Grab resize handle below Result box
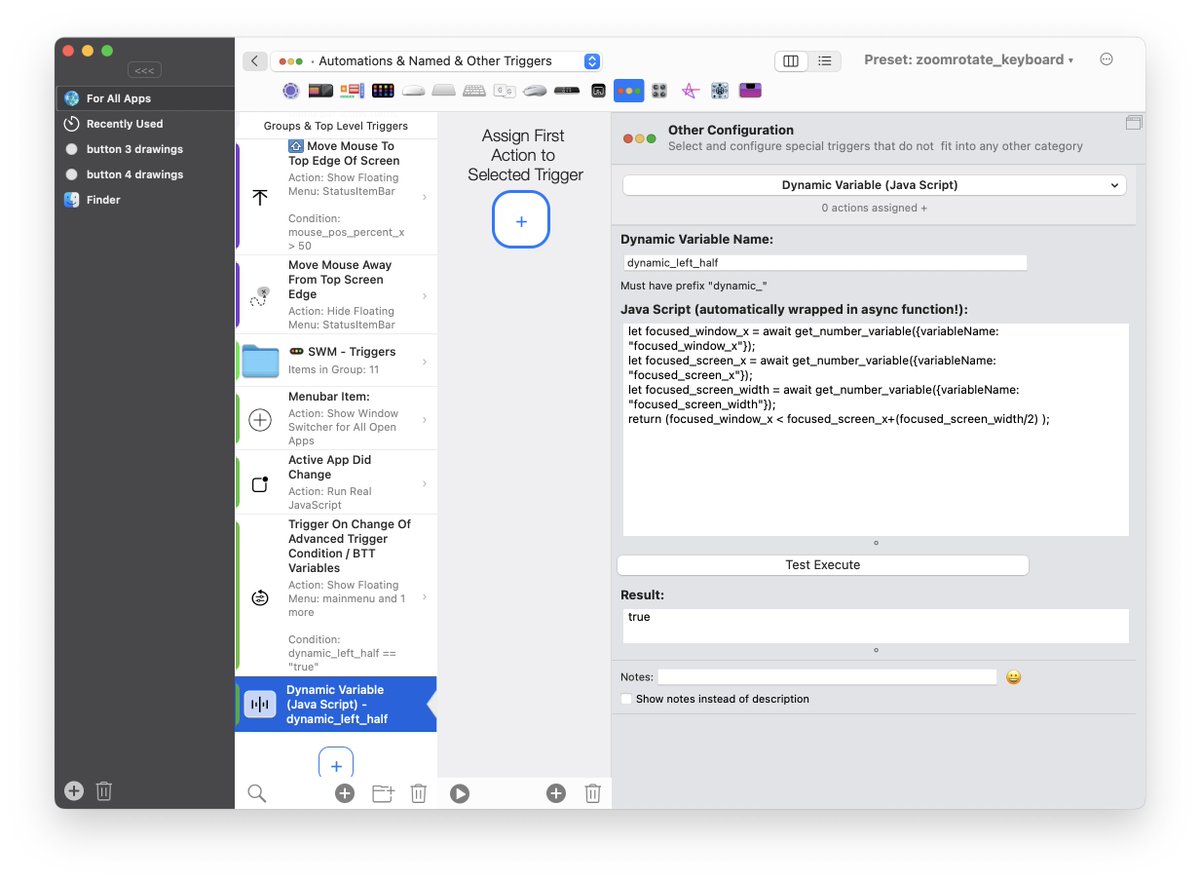This screenshot has width=1200, height=881. tap(876, 650)
